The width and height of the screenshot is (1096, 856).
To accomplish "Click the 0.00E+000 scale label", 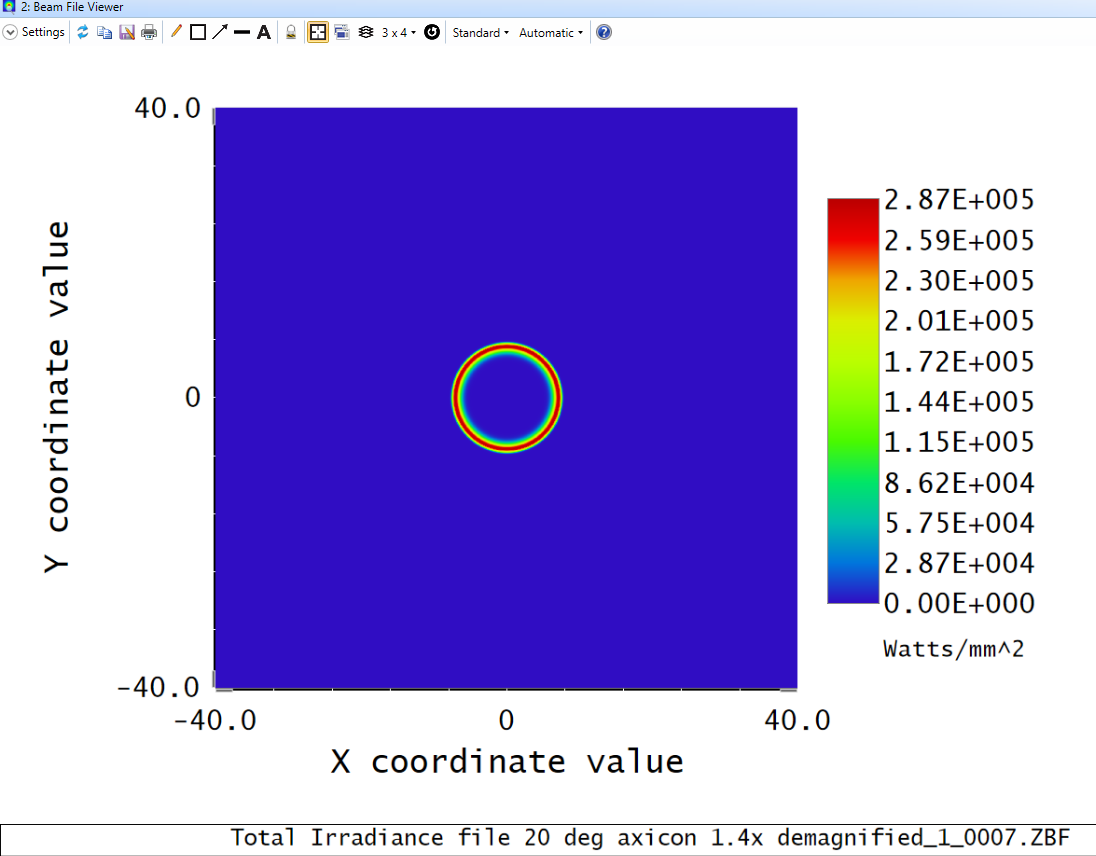I will point(959,604).
